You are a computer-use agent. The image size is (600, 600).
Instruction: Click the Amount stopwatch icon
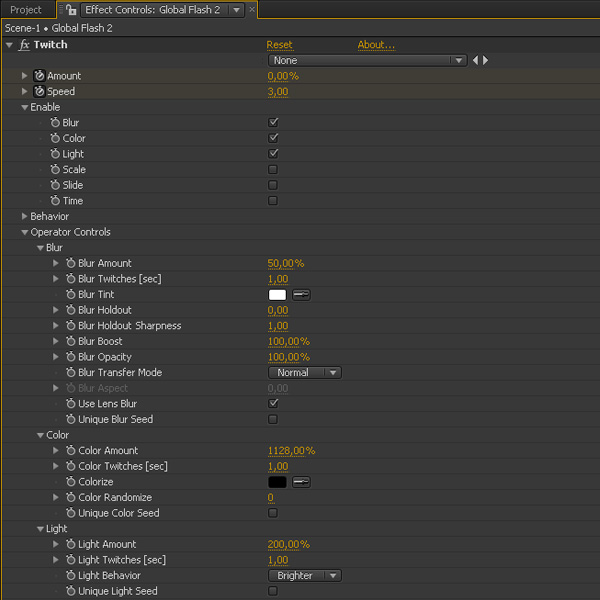tap(39, 76)
